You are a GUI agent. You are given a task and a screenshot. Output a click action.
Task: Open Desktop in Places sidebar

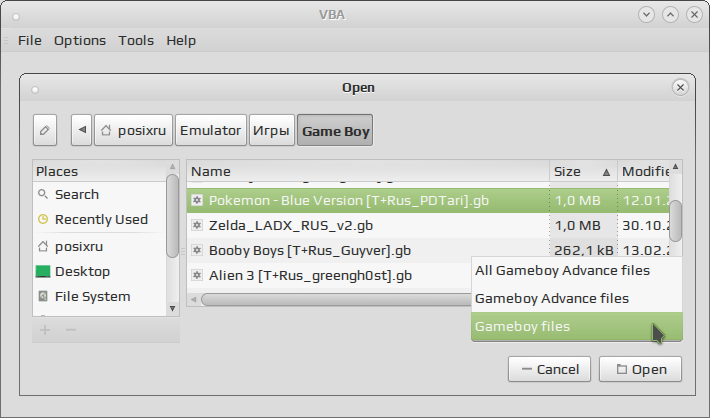point(99,271)
